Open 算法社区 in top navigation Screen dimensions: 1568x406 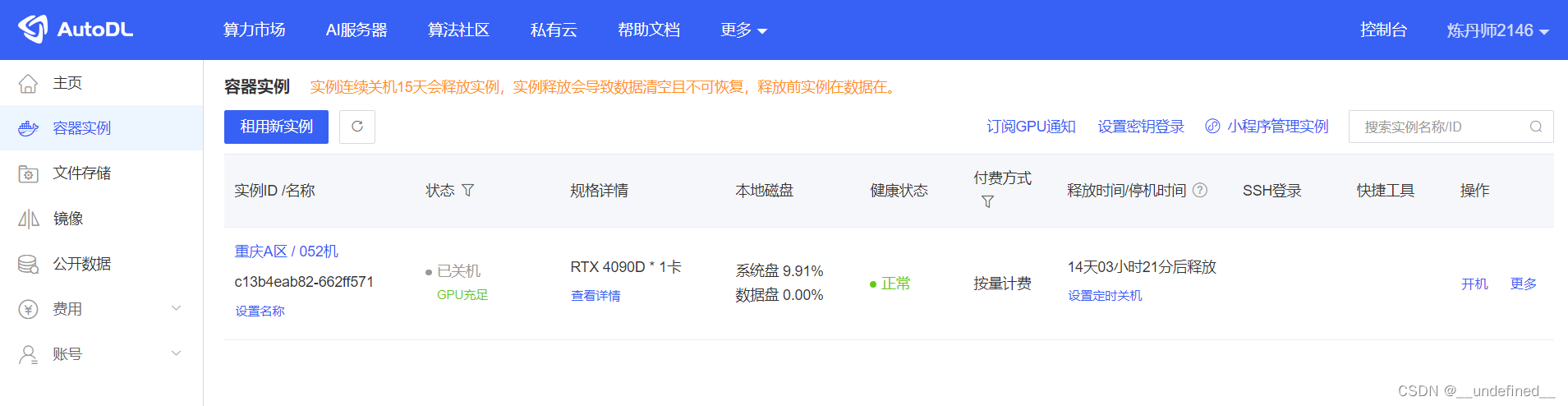click(459, 30)
